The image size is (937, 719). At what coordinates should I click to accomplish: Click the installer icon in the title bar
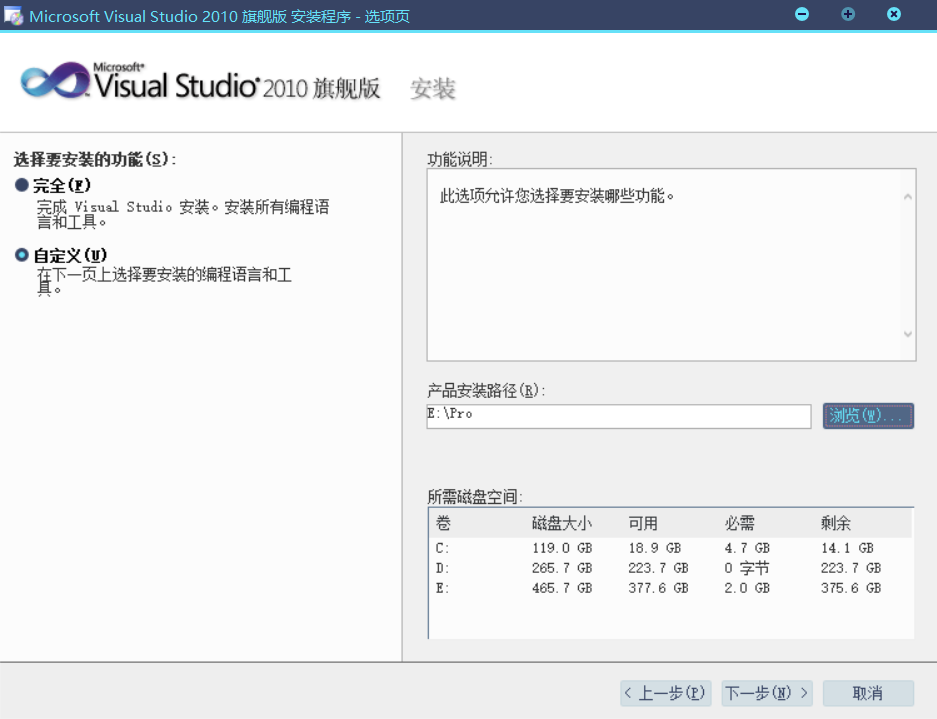(x=14, y=16)
